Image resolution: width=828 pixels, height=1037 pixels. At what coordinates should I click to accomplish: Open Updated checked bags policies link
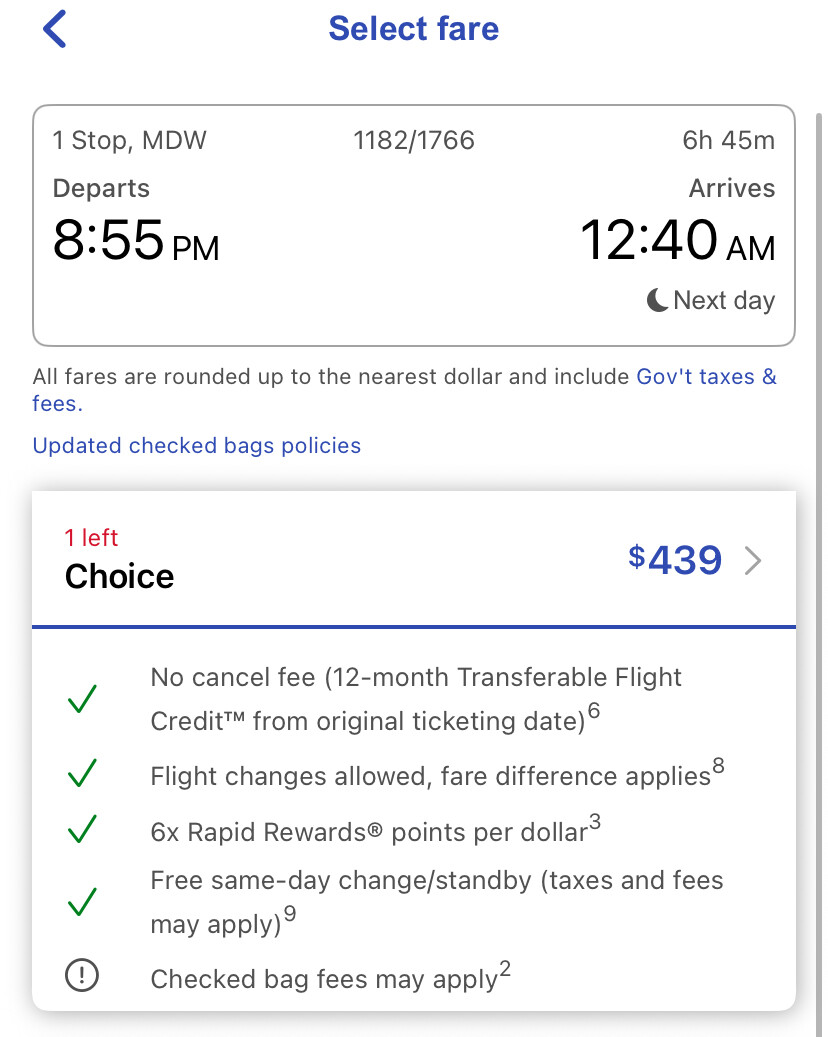pyautogui.click(x=197, y=446)
